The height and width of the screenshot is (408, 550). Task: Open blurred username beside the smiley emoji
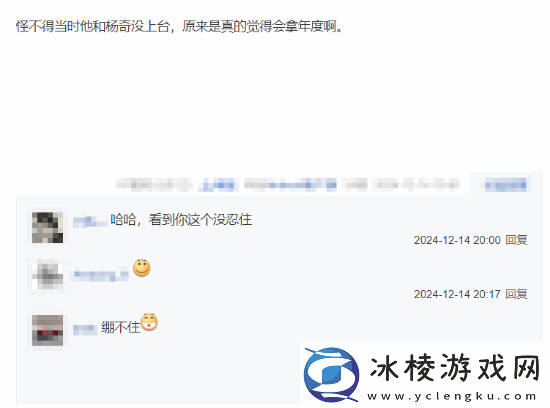tap(100, 274)
